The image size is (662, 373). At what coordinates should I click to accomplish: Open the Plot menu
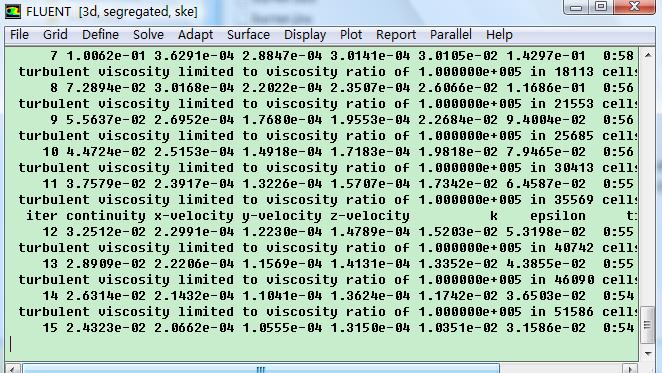pos(351,35)
